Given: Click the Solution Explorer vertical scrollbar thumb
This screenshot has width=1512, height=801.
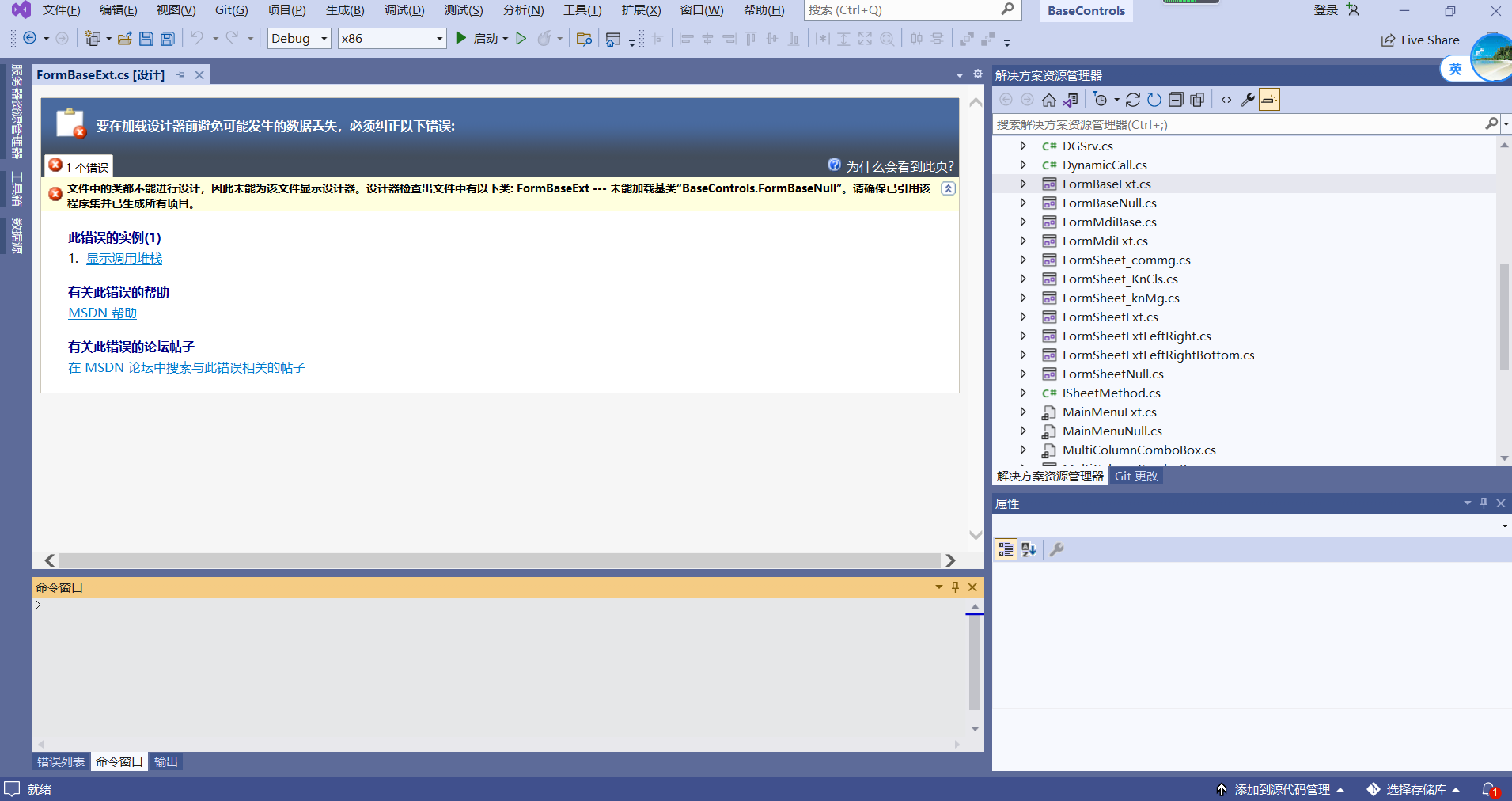Looking at the screenshot, I should pos(1504,317).
